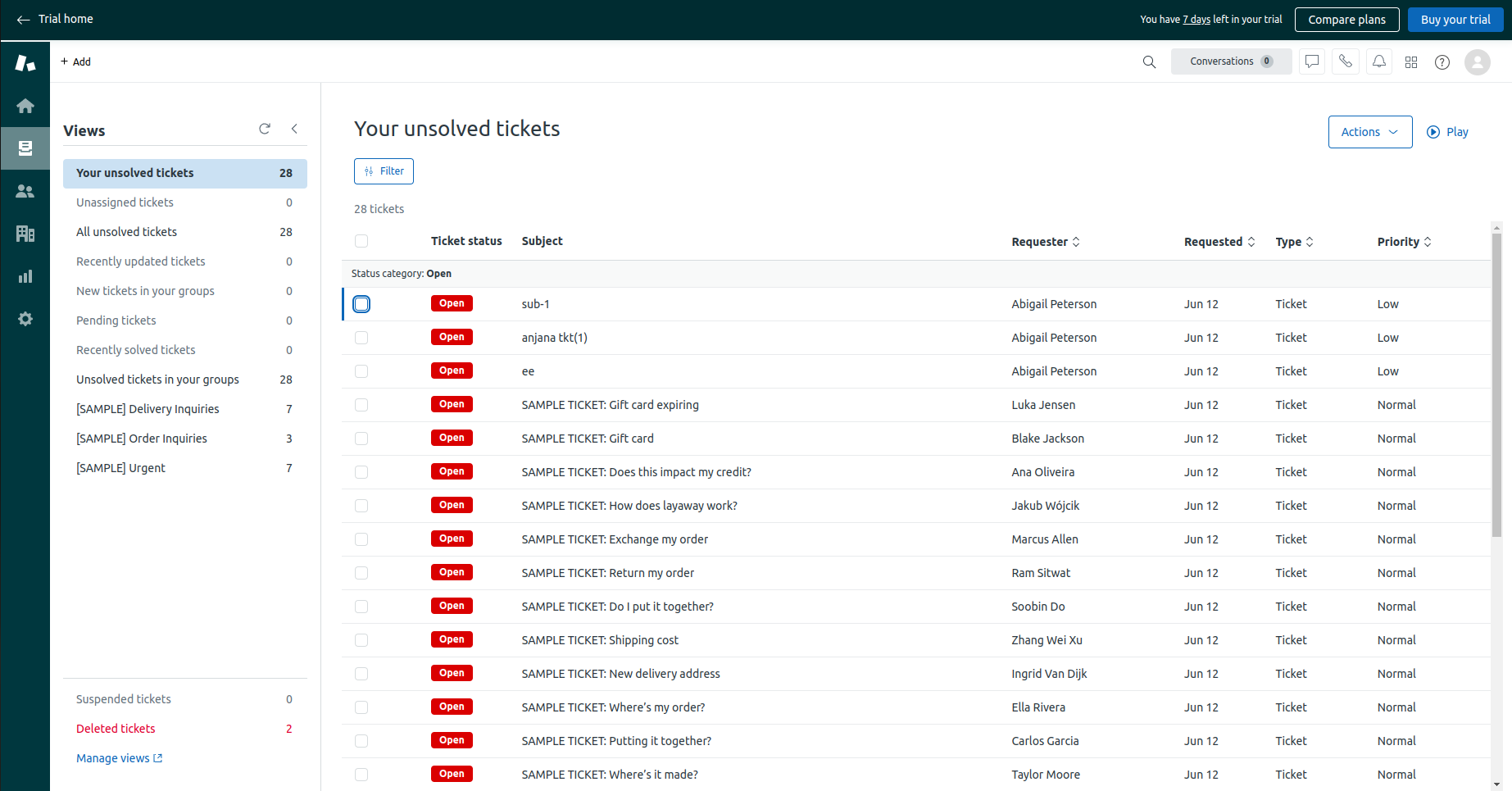Toggle the select-all tickets header checkbox
Viewport: 1512px width, 791px height.
(x=361, y=241)
